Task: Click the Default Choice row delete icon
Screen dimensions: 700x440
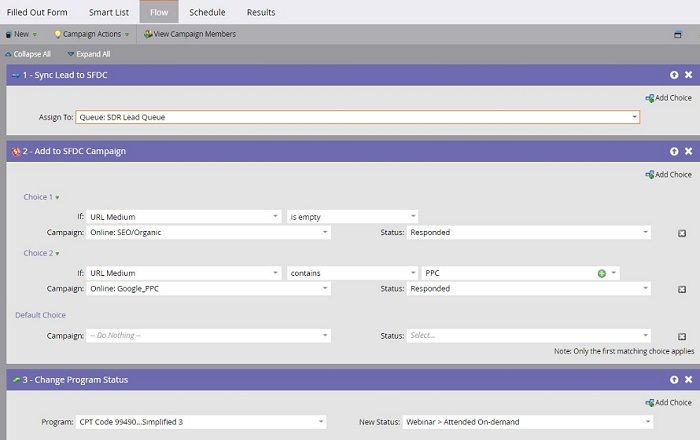Action: pos(682,336)
